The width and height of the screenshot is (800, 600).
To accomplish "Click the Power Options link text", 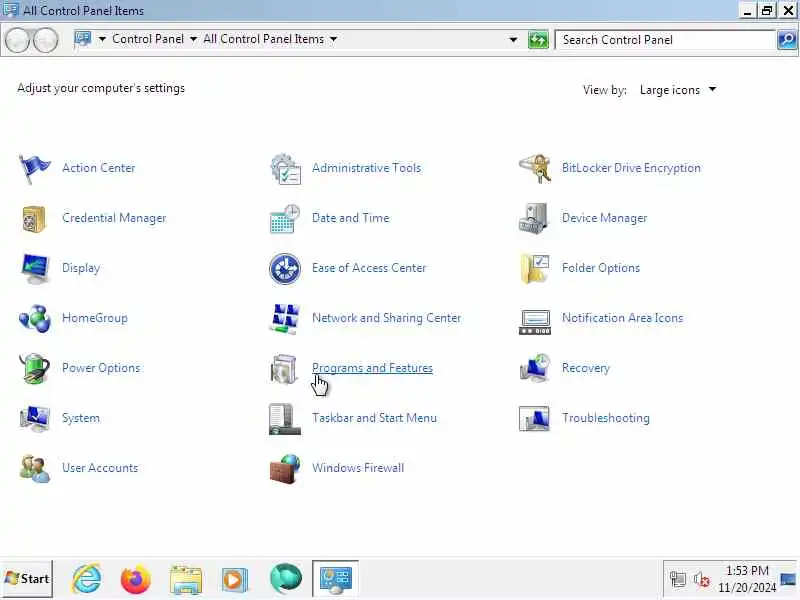I will click(x=101, y=368).
